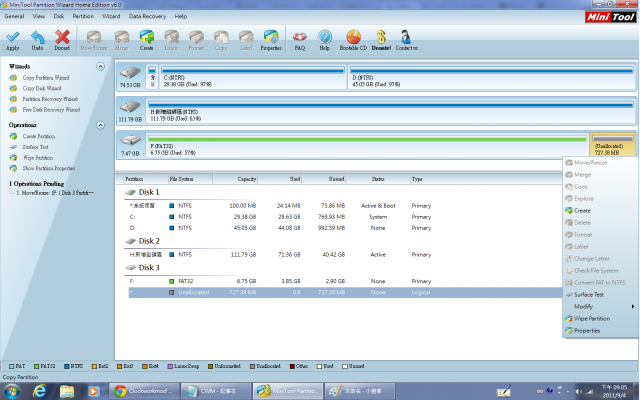640x400 pixels.
Task: Click the Contact us icon
Action: 406,37
